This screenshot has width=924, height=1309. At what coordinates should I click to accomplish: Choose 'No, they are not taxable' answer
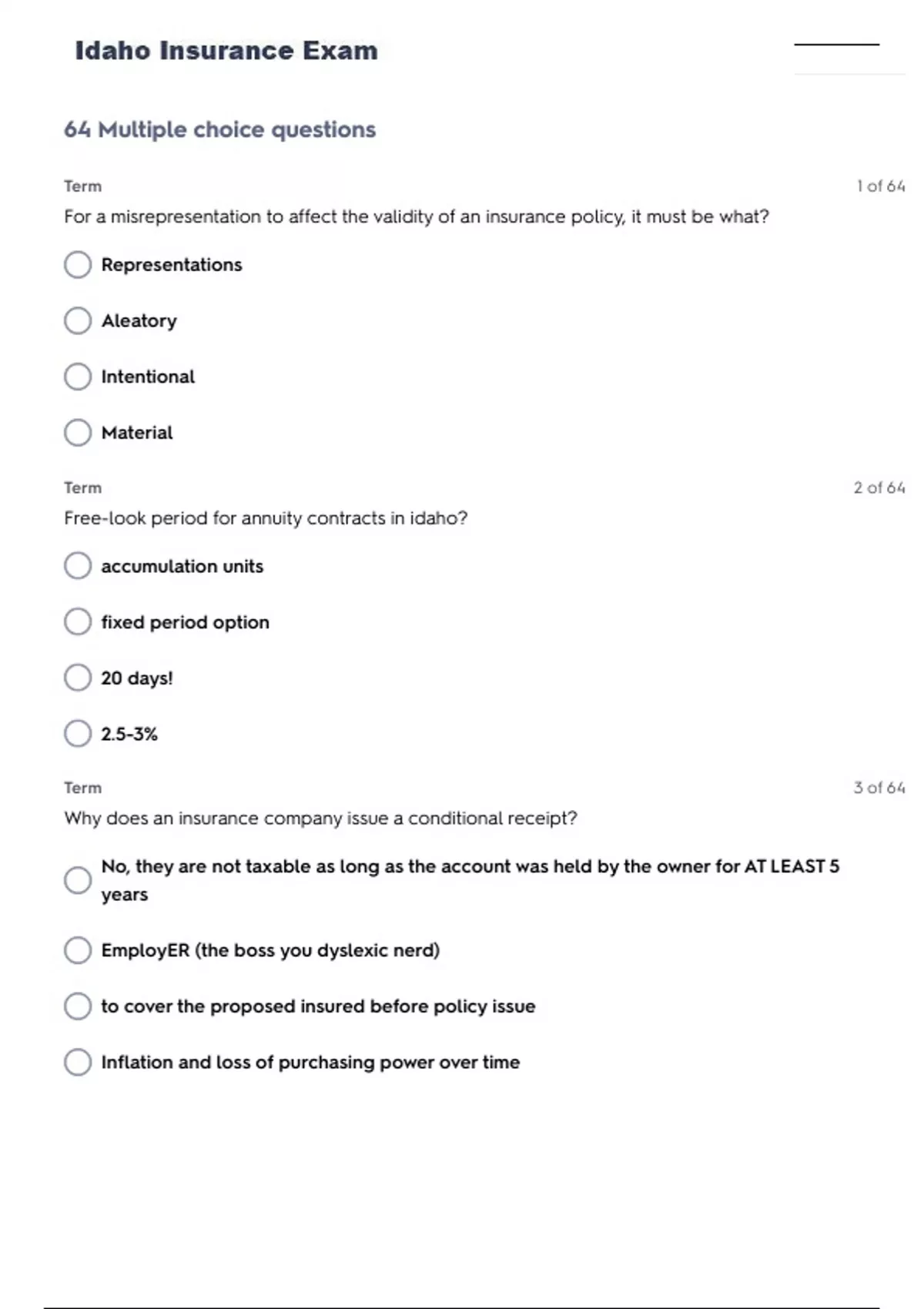pos(78,880)
